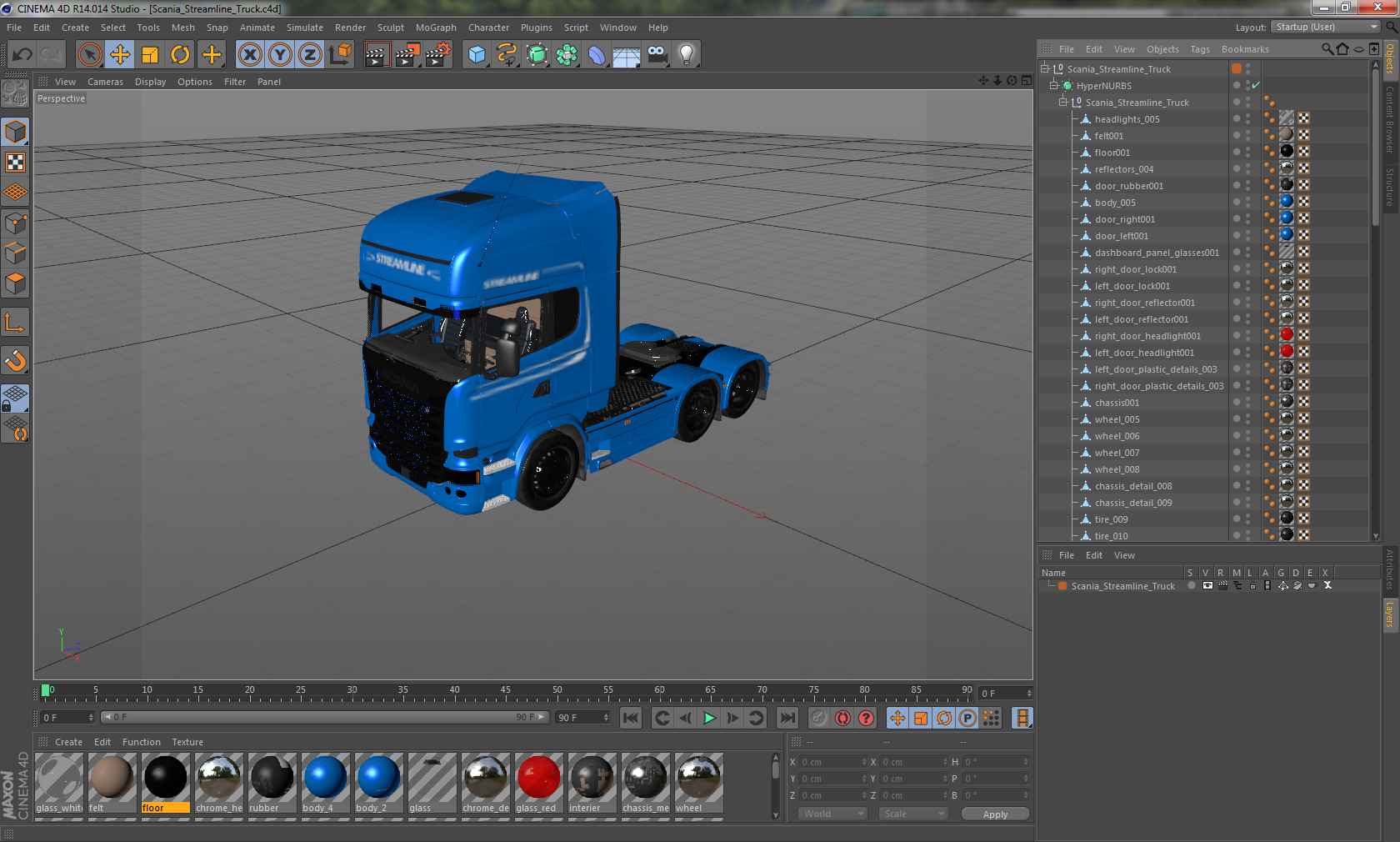This screenshot has height=842, width=1400.
Task: Select the body_4 blue material
Action: point(325,783)
